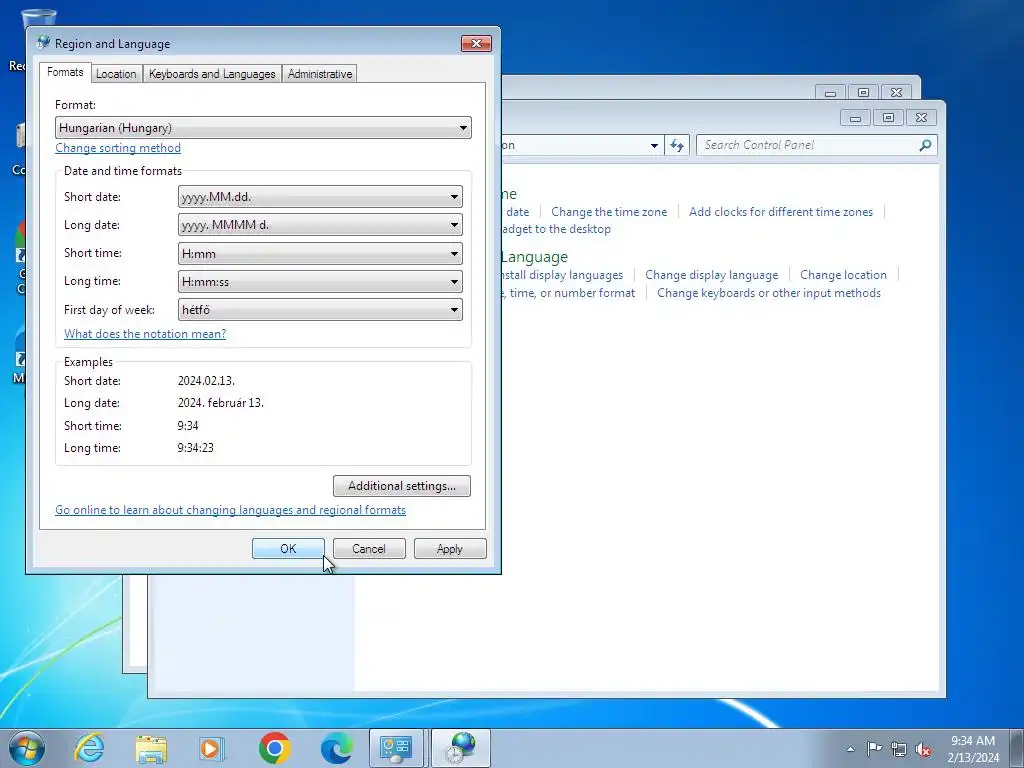Click the refresh button in Control Panel address bar

coord(677,145)
